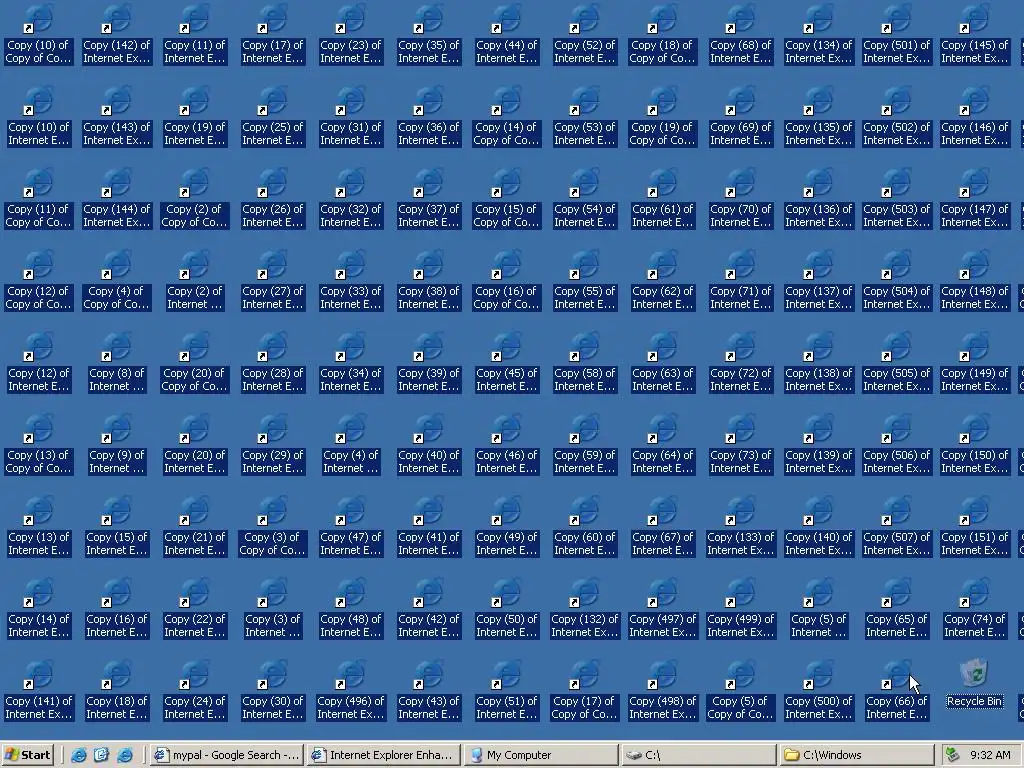Select the Copy (8) of Internet Explorer shortcut
Image resolution: width=1024 pixels, height=768 pixels.
117,362
